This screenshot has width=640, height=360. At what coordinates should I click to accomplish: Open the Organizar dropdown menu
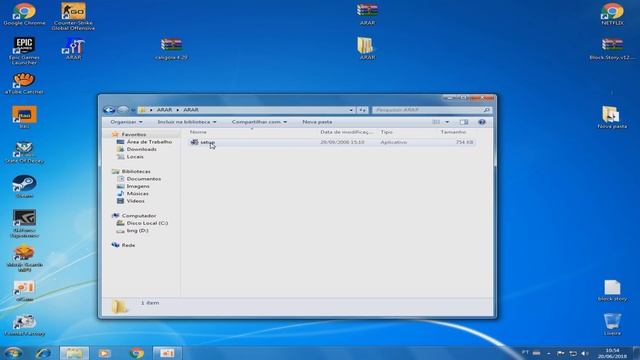click(x=126, y=122)
